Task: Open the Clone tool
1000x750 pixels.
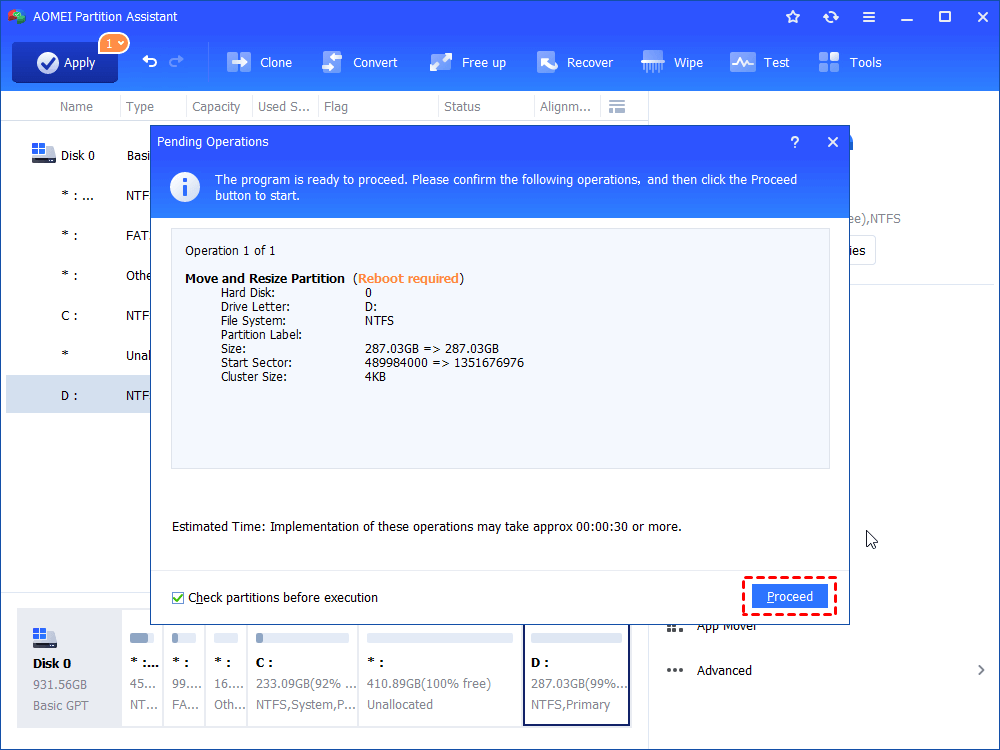Action: (260, 62)
